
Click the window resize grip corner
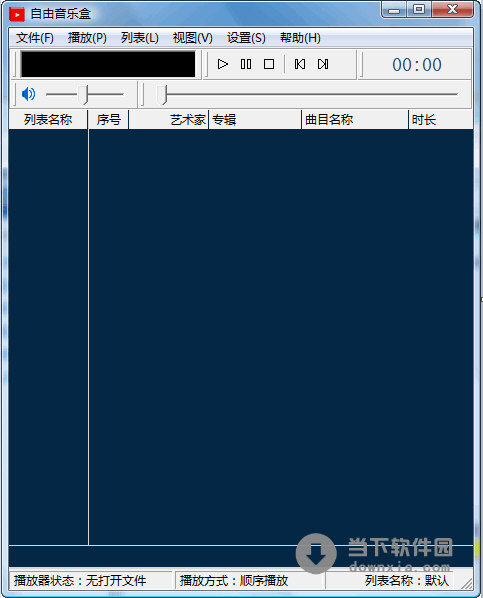click(467, 583)
